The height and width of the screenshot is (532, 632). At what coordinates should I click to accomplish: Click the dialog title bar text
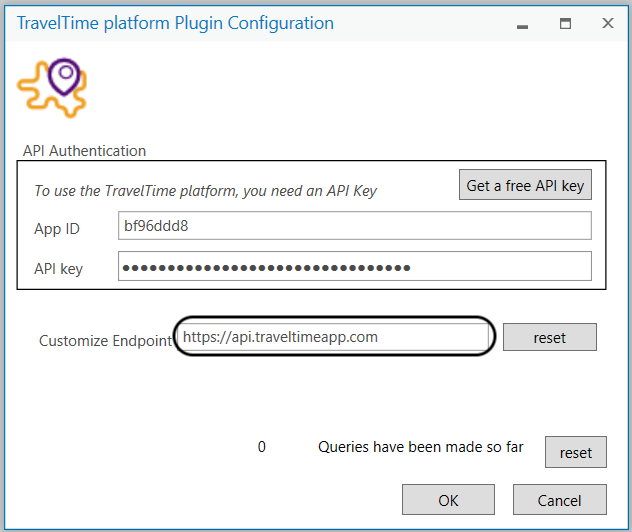(175, 23)
